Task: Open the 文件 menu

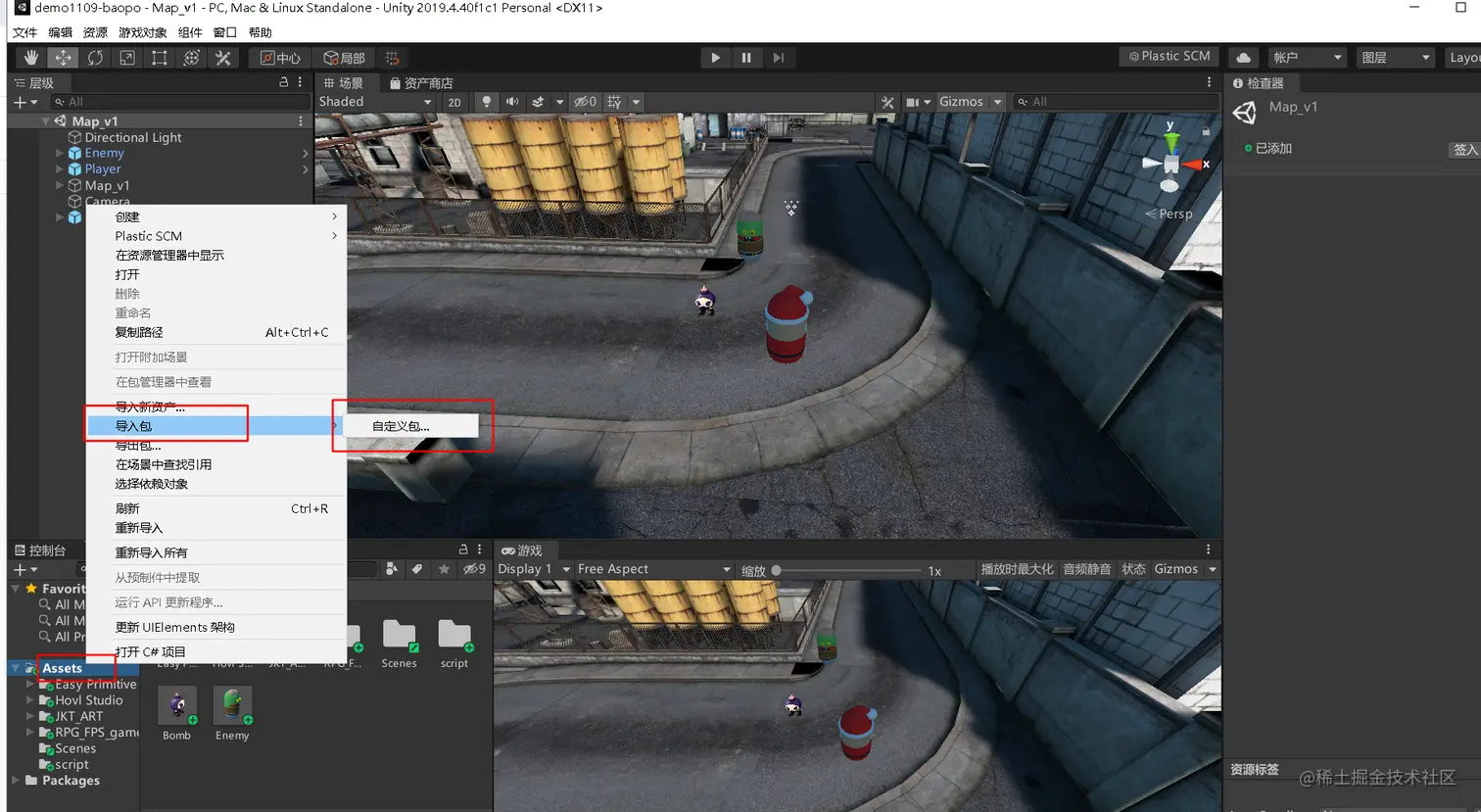Action: pos(24,32)
